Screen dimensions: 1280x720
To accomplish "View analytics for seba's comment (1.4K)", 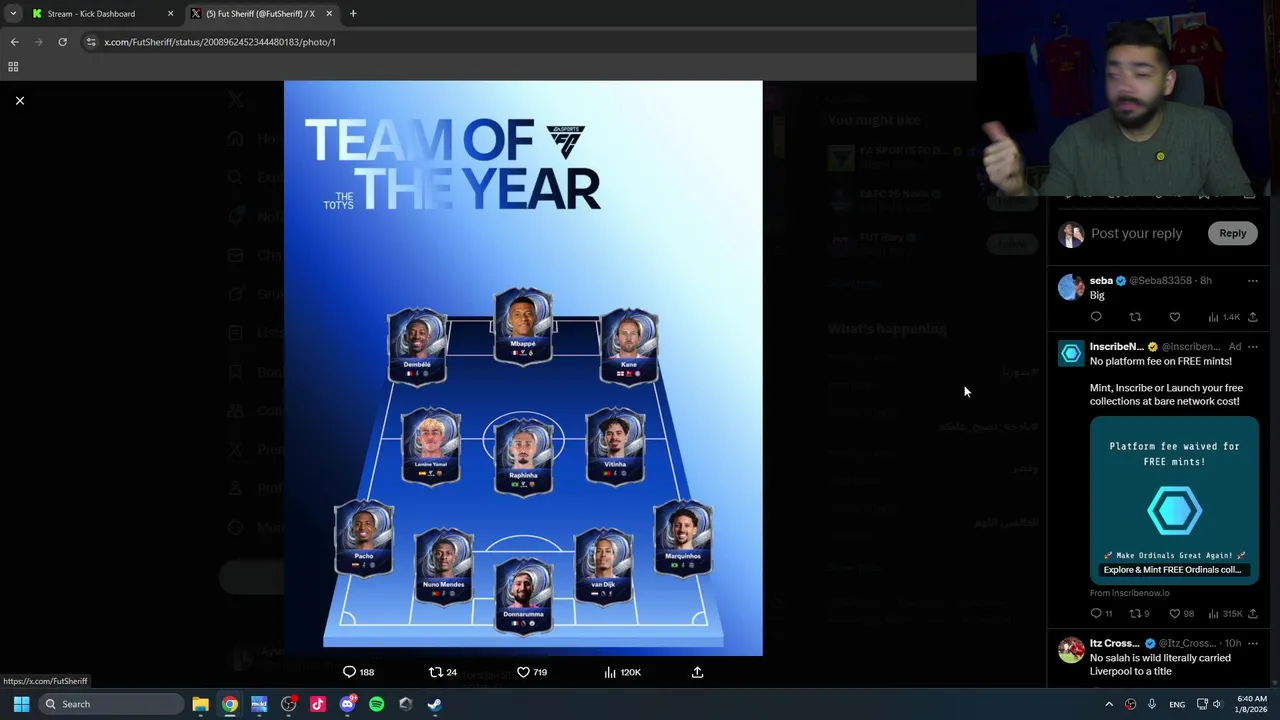I will (1223, 317).
